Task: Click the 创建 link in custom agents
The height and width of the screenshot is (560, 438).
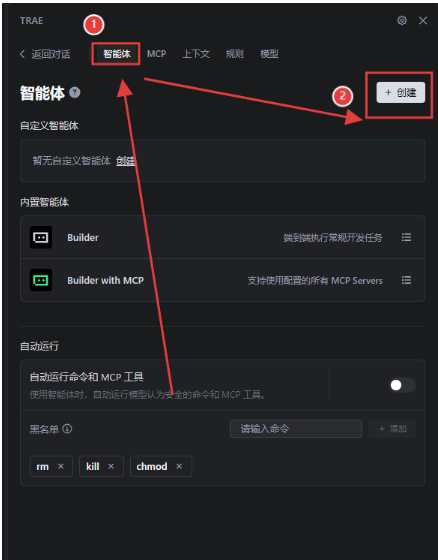Action: coord(125,161)
